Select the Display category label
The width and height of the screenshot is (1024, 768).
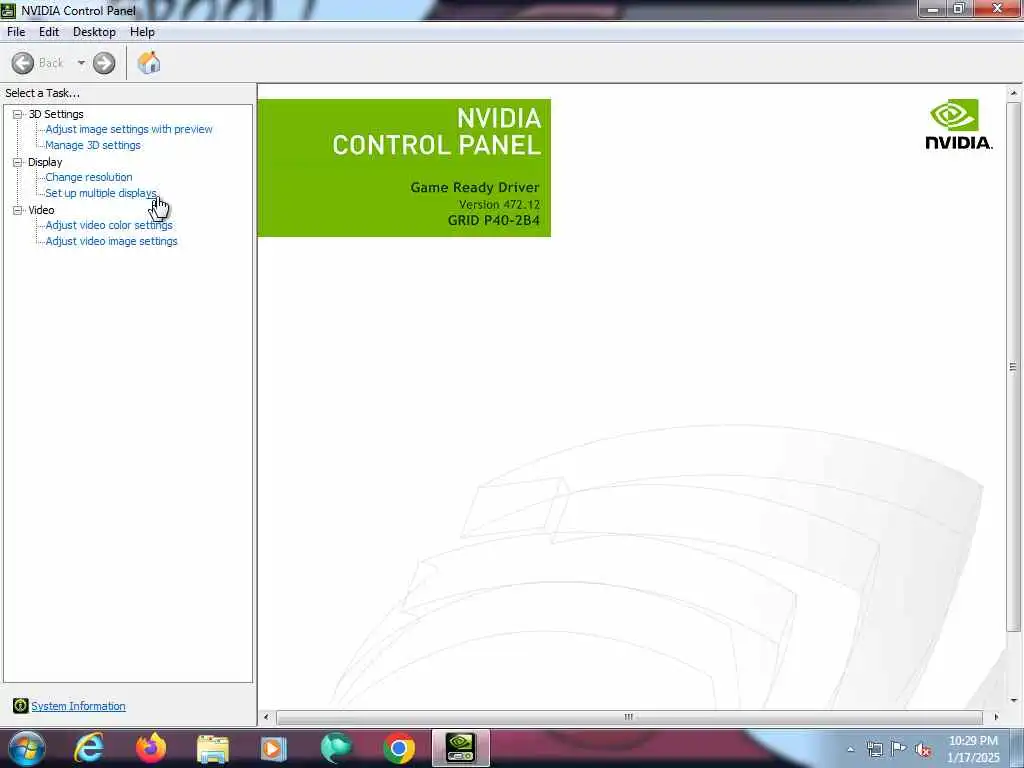(x=45, y=162)
